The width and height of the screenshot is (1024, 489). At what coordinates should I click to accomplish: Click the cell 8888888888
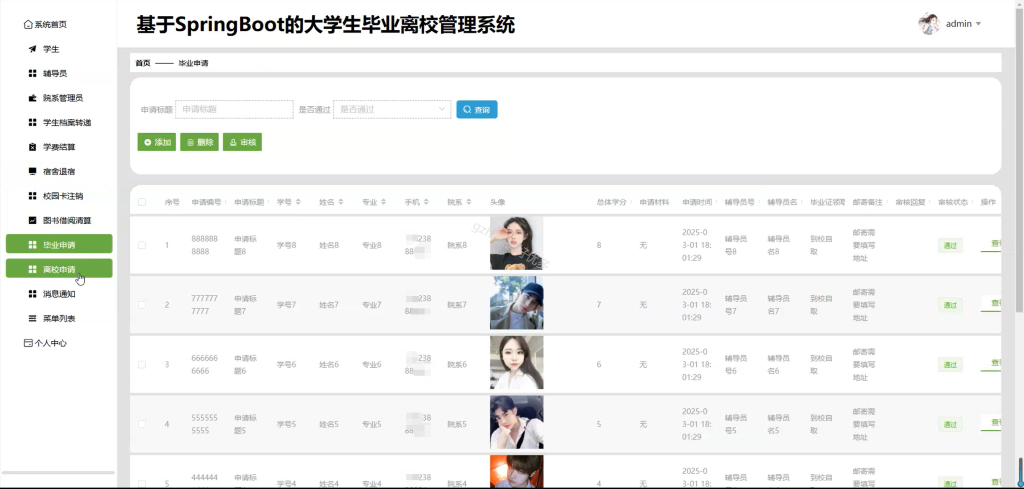tap(204, 245)
